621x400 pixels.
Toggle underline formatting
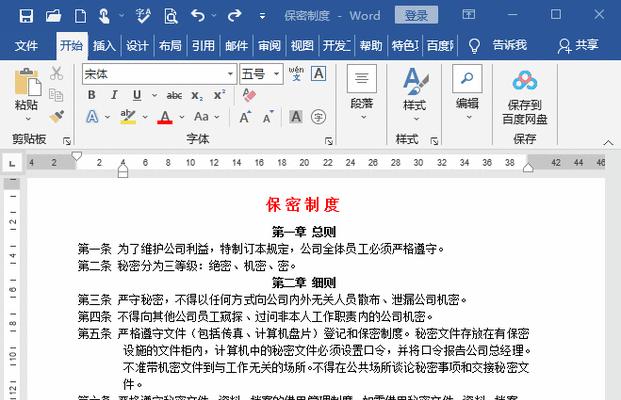(137, 95)
